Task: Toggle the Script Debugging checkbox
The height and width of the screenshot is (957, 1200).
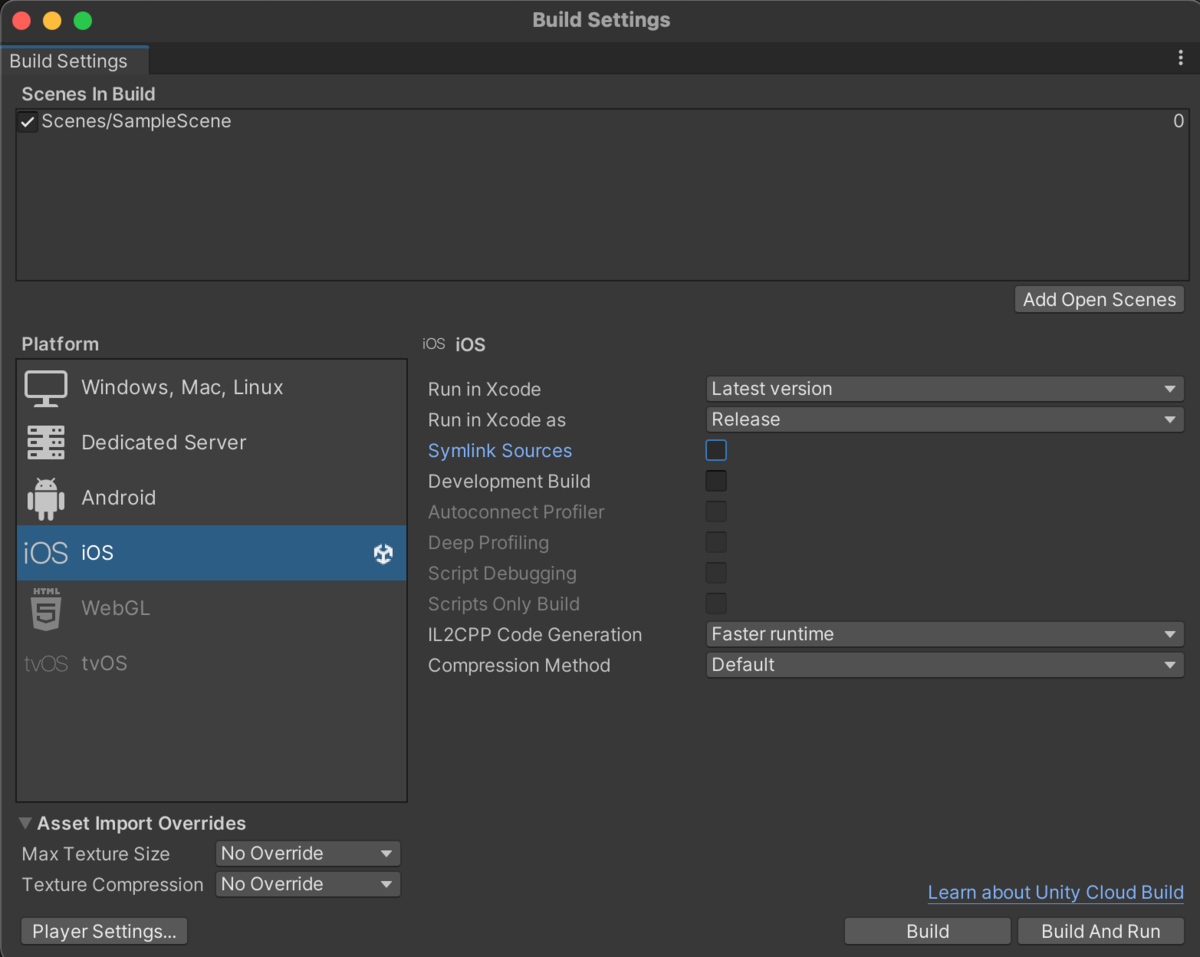Action: (716, 573)
